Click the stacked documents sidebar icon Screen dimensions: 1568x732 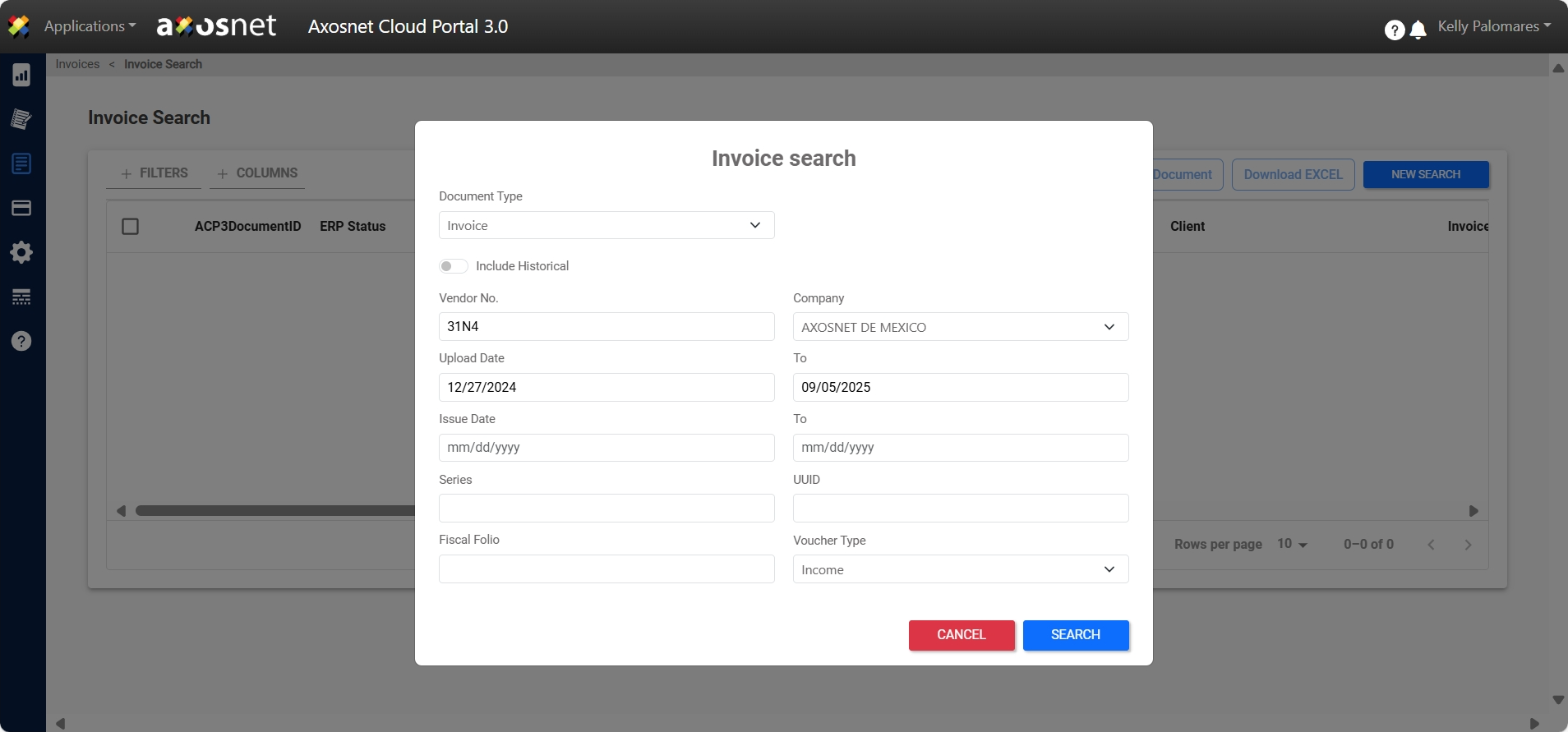point(21,119)
